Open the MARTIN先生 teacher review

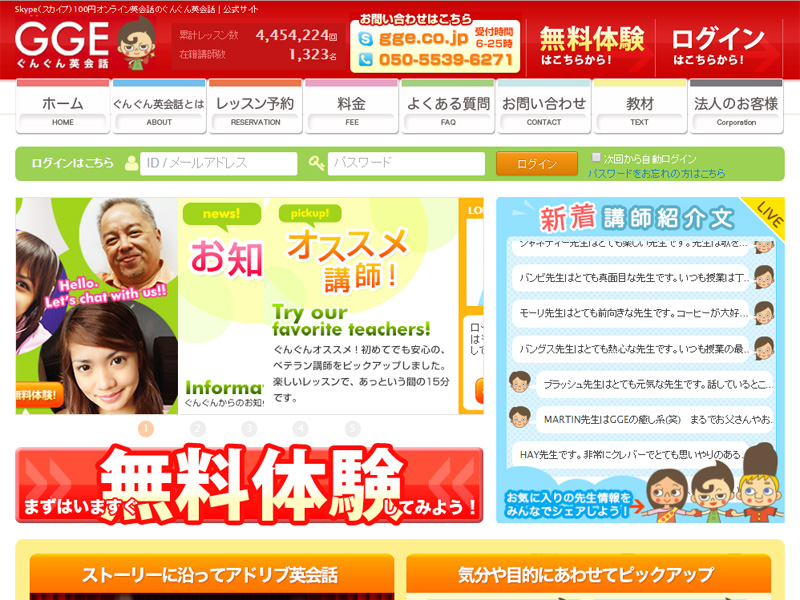tap(655, 419)
